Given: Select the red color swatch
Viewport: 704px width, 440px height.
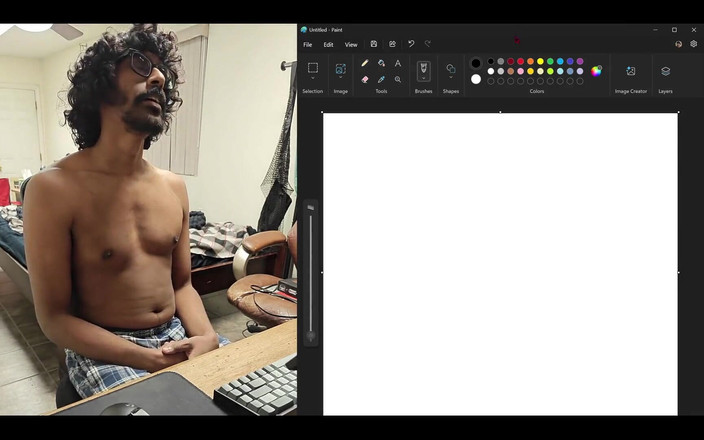Looking at the screenshot, I should [x=520, y=61].
